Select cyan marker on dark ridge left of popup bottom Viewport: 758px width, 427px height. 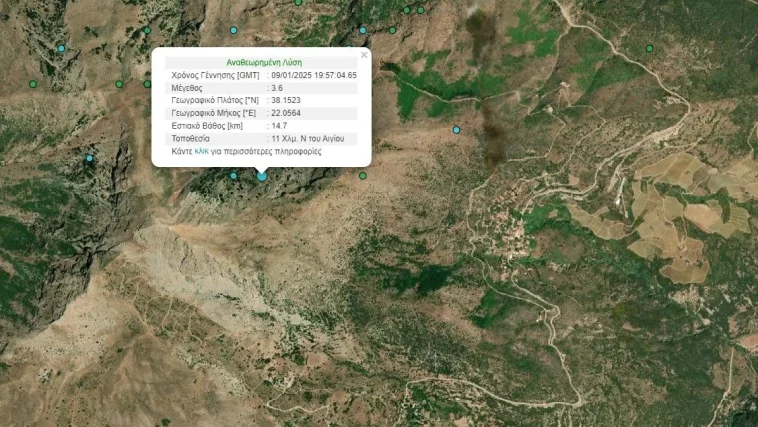(x=89, y=158)
